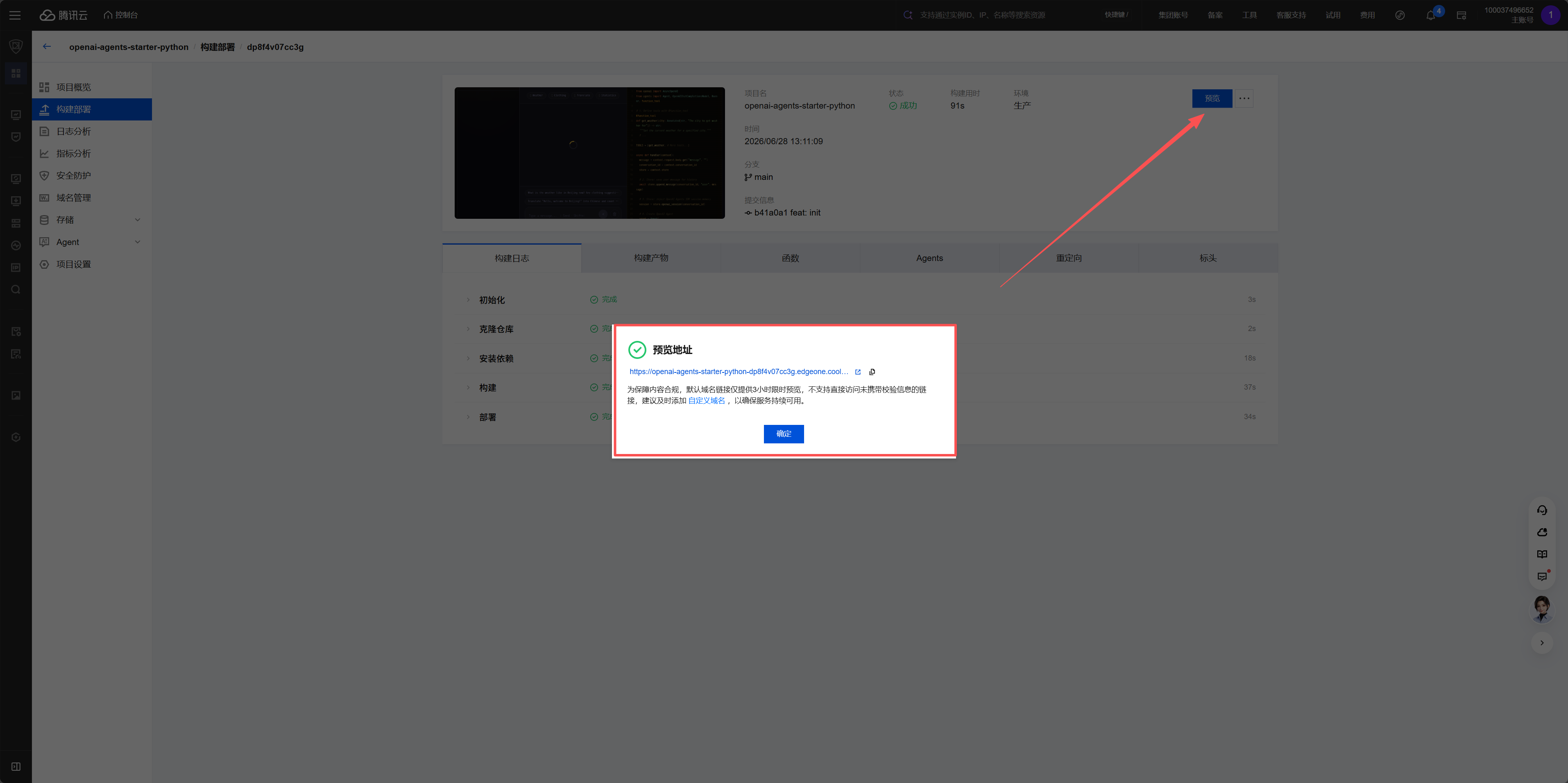Open the three-dot more actions menu
This screenshot has height=783, width=1568.
click(x=1244, y=99)
